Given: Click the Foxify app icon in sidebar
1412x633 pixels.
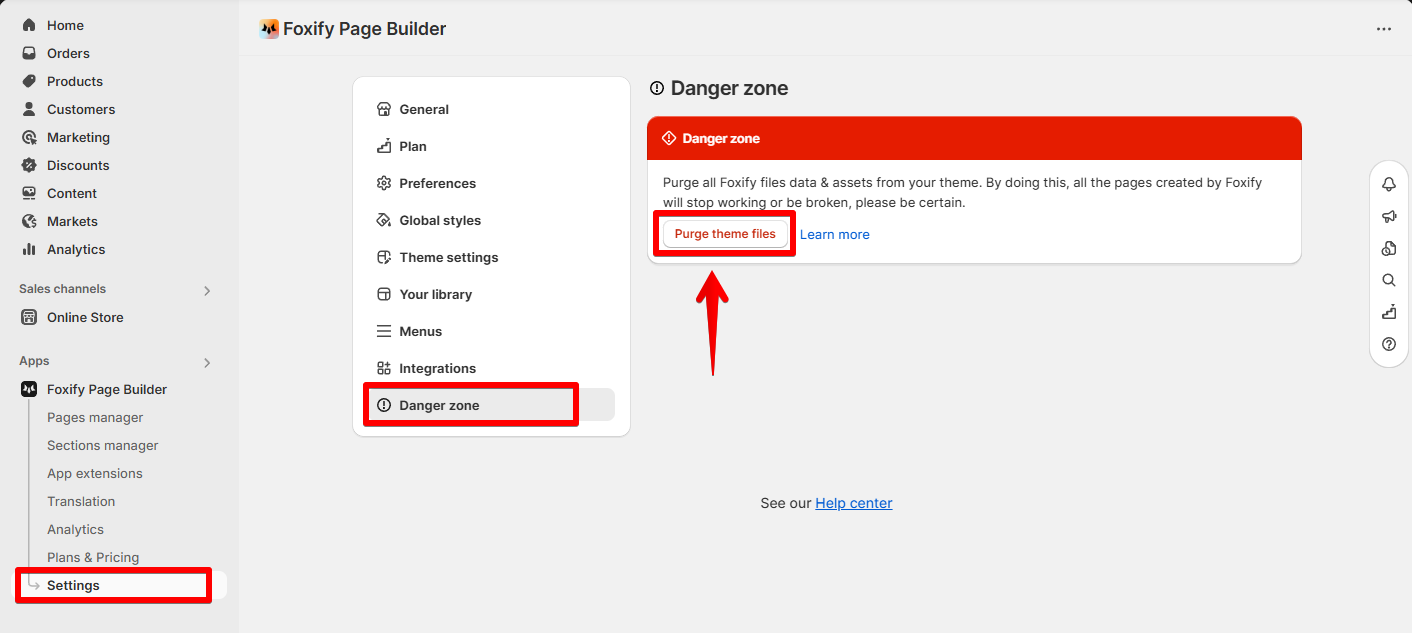Looking at the screenshot, I should pos(29,389).
